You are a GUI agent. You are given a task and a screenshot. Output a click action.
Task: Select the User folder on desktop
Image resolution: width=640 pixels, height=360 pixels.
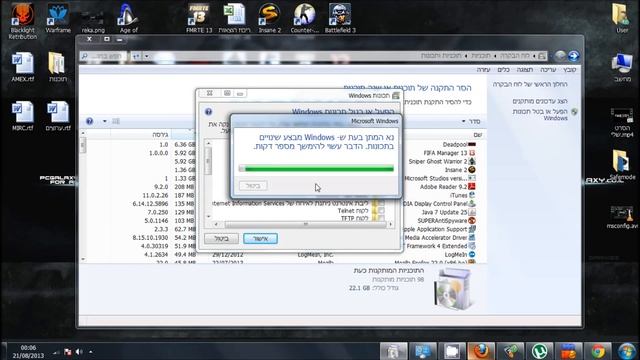point(622,18)
